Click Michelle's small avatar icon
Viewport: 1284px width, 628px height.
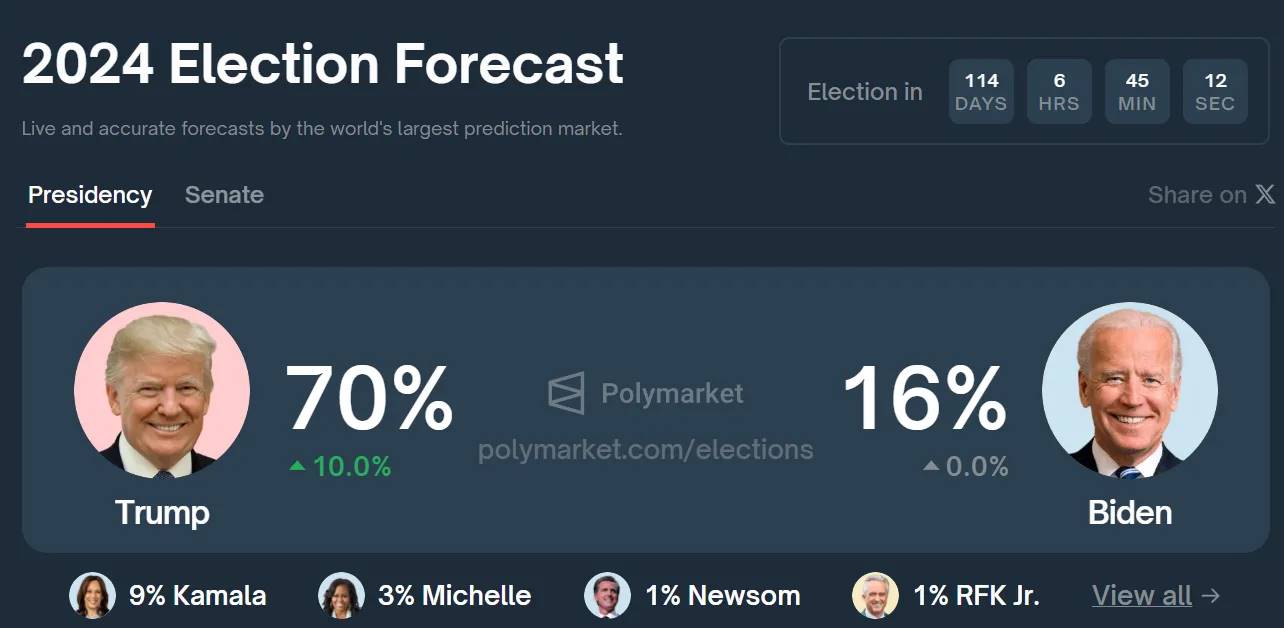tap(341, 596)
